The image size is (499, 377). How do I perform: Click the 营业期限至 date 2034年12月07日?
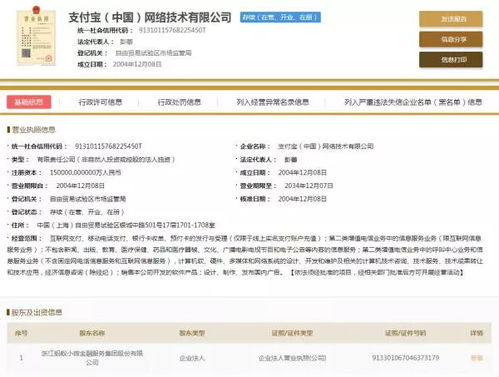(x=309, y=186)
